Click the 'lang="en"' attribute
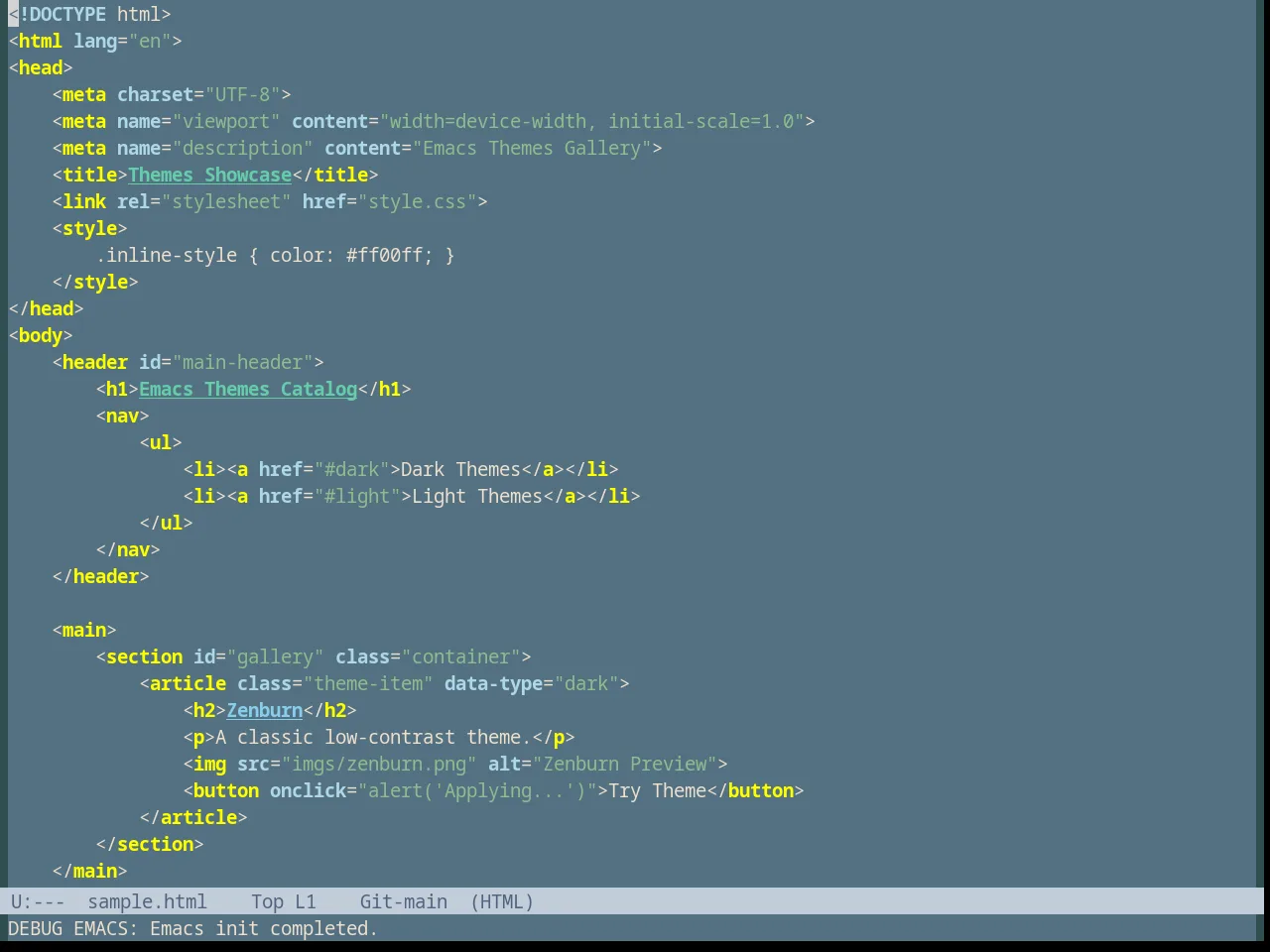 pos(122,41)
